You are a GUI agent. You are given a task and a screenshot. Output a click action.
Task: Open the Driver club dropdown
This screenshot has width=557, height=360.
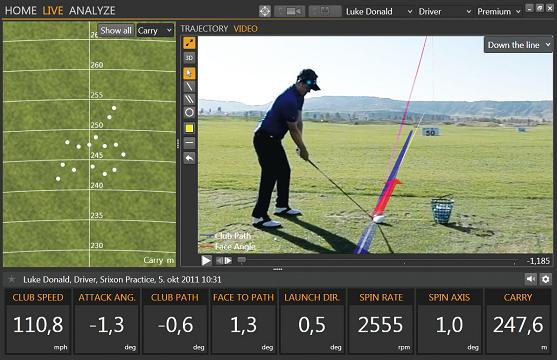pos(444,12)
